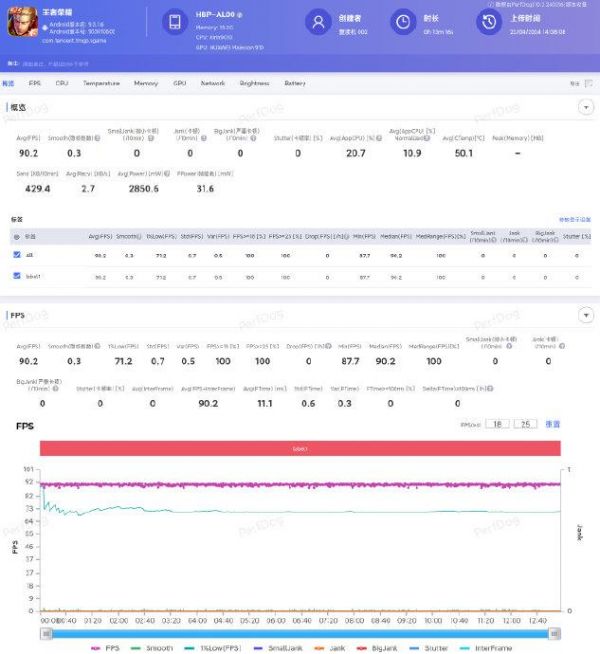Click the blue timeline range slider below chart
The height and width of the screenshot is (654, 600).
300,633
